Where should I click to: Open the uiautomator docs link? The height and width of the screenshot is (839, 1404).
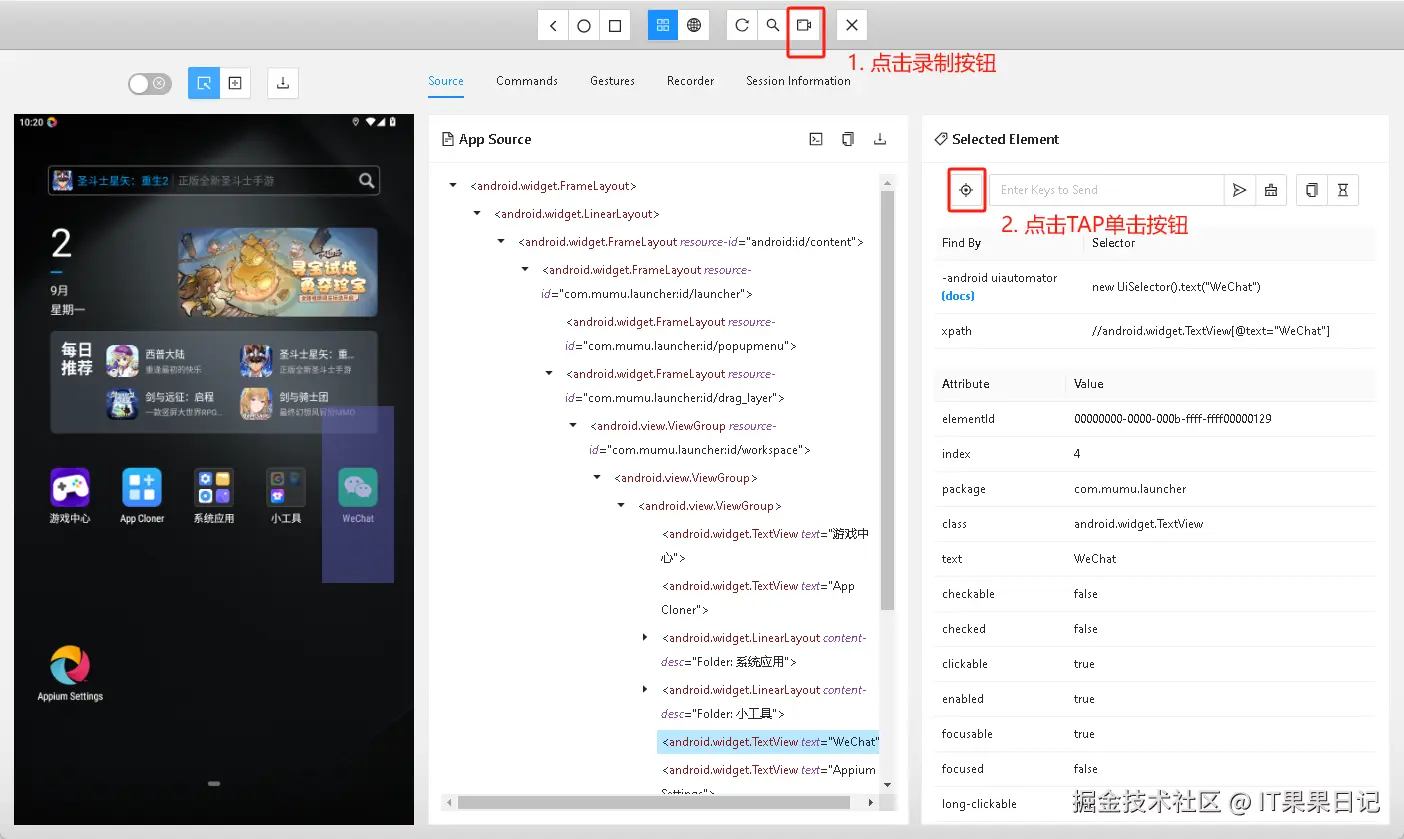point(959,296)
